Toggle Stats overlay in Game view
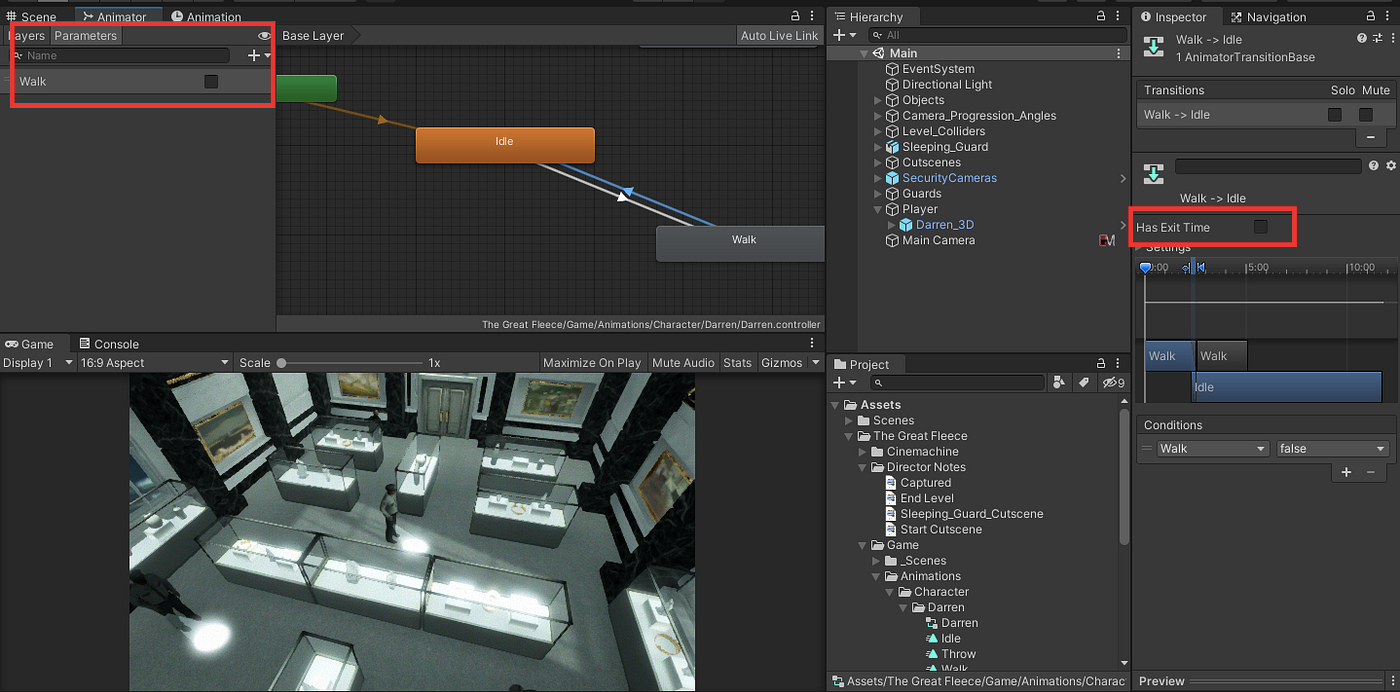This screenshot has height=692, width=1400. coord(737,363)
